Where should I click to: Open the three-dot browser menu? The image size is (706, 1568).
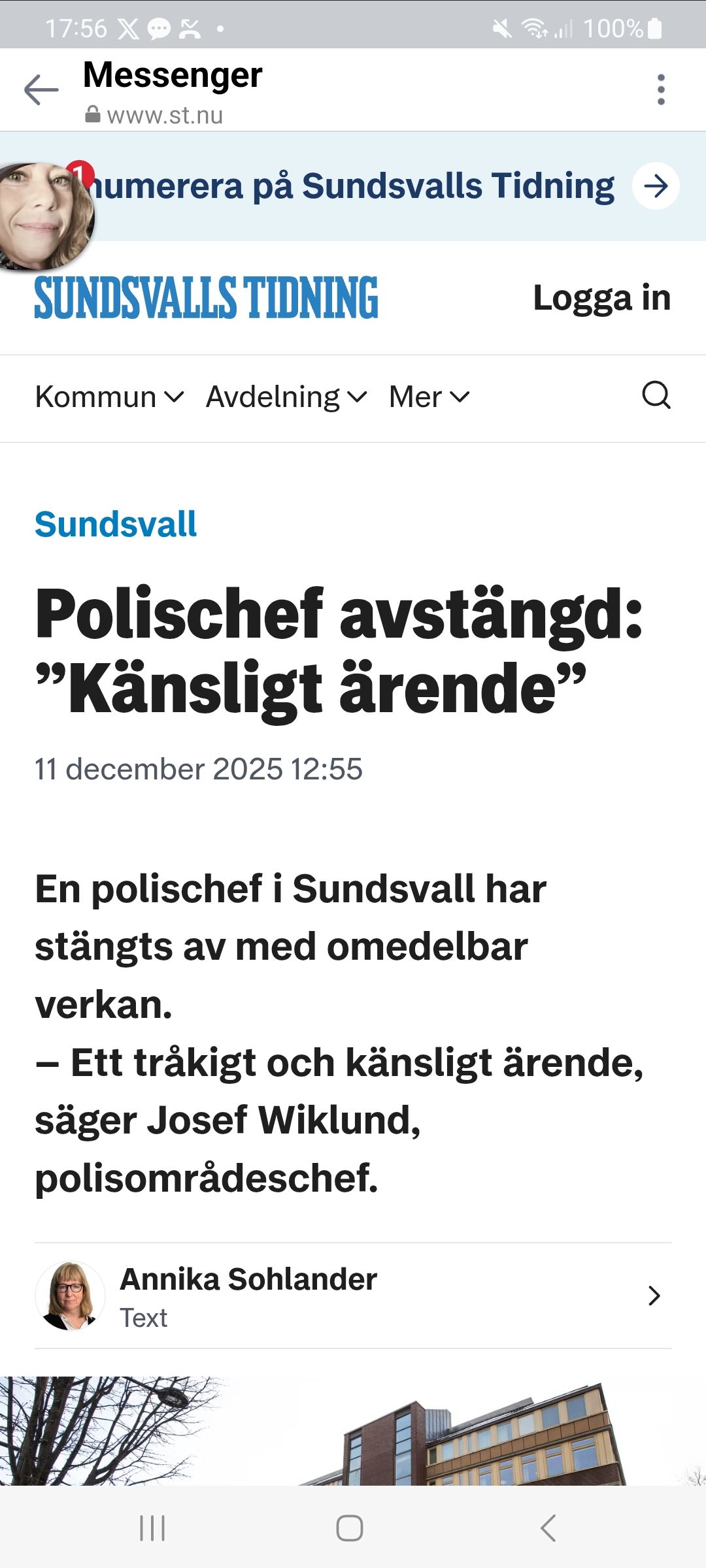(x=661, y=89)
